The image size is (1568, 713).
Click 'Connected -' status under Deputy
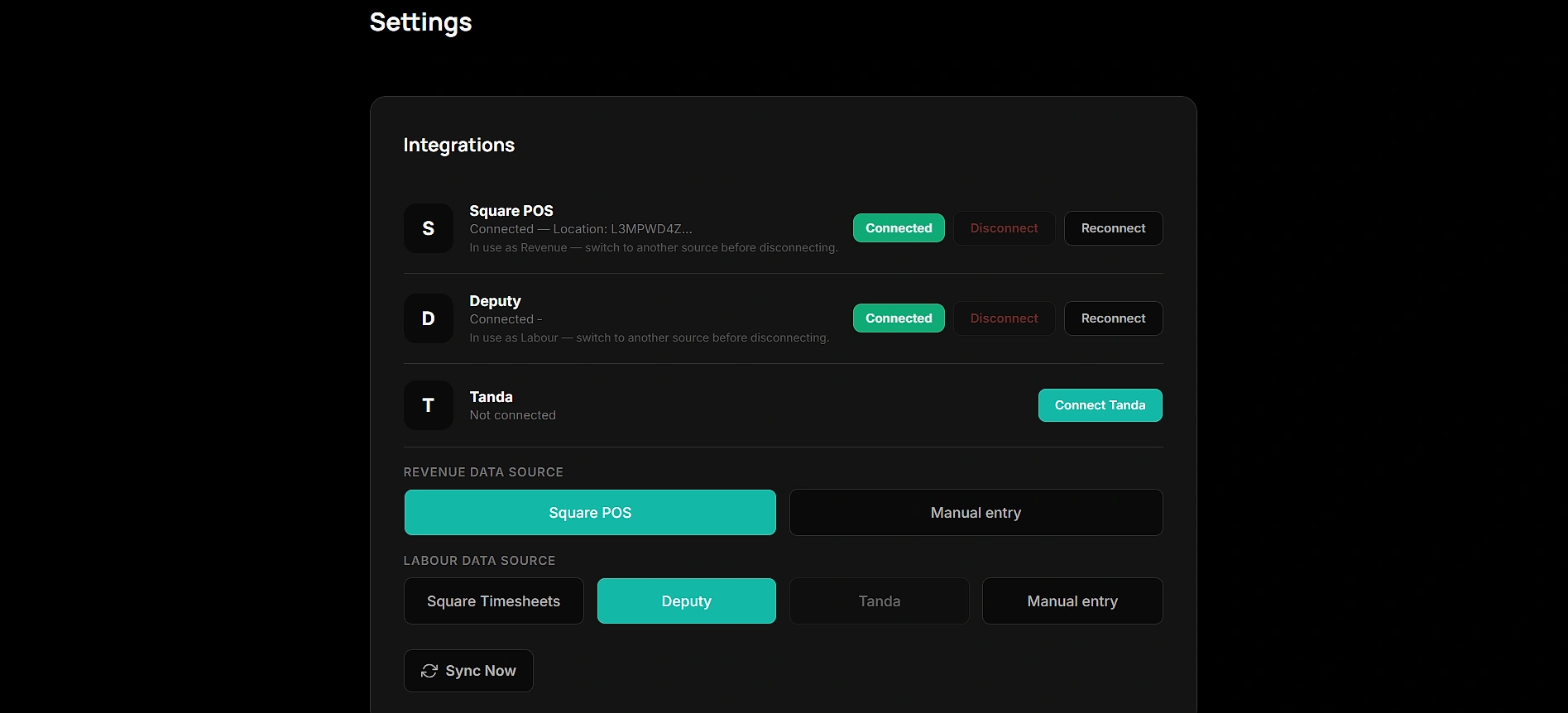pyautogui.click(x=506, y=319)
